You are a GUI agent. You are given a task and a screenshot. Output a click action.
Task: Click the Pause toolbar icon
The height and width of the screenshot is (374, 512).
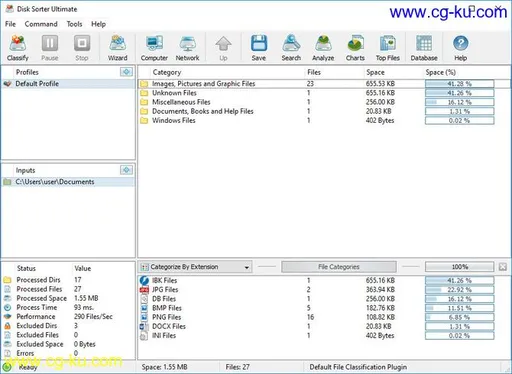50,48
